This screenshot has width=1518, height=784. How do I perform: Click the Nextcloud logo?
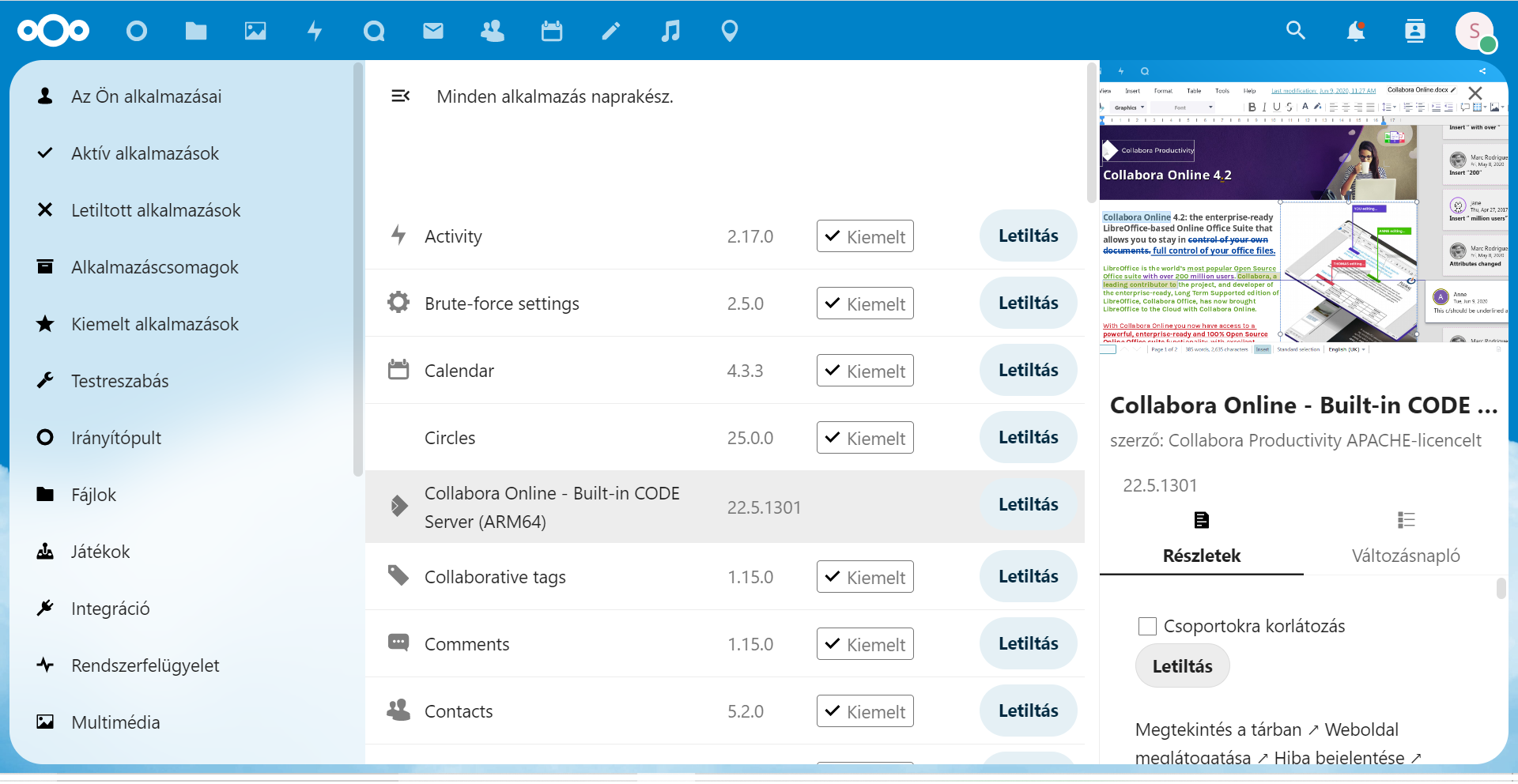[x=52, y=31]
